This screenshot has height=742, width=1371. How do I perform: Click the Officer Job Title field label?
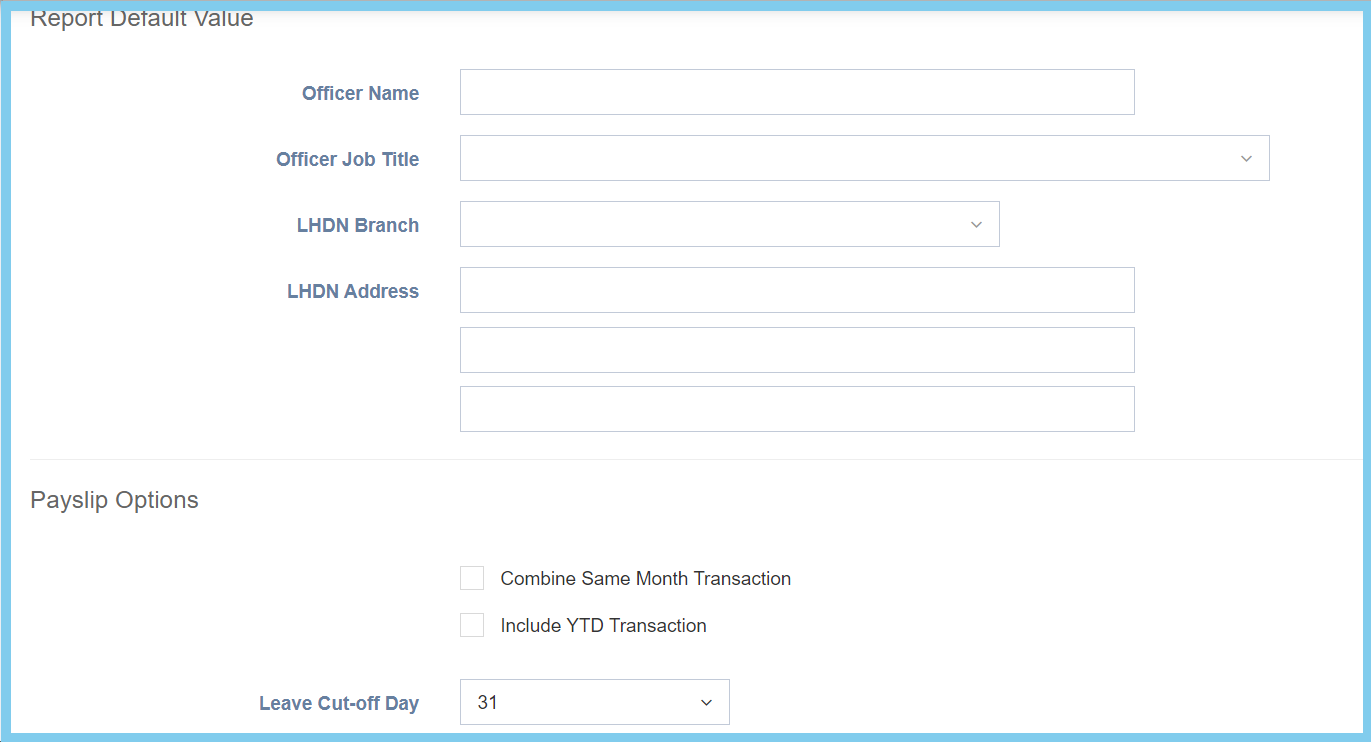tap(347, 159)
